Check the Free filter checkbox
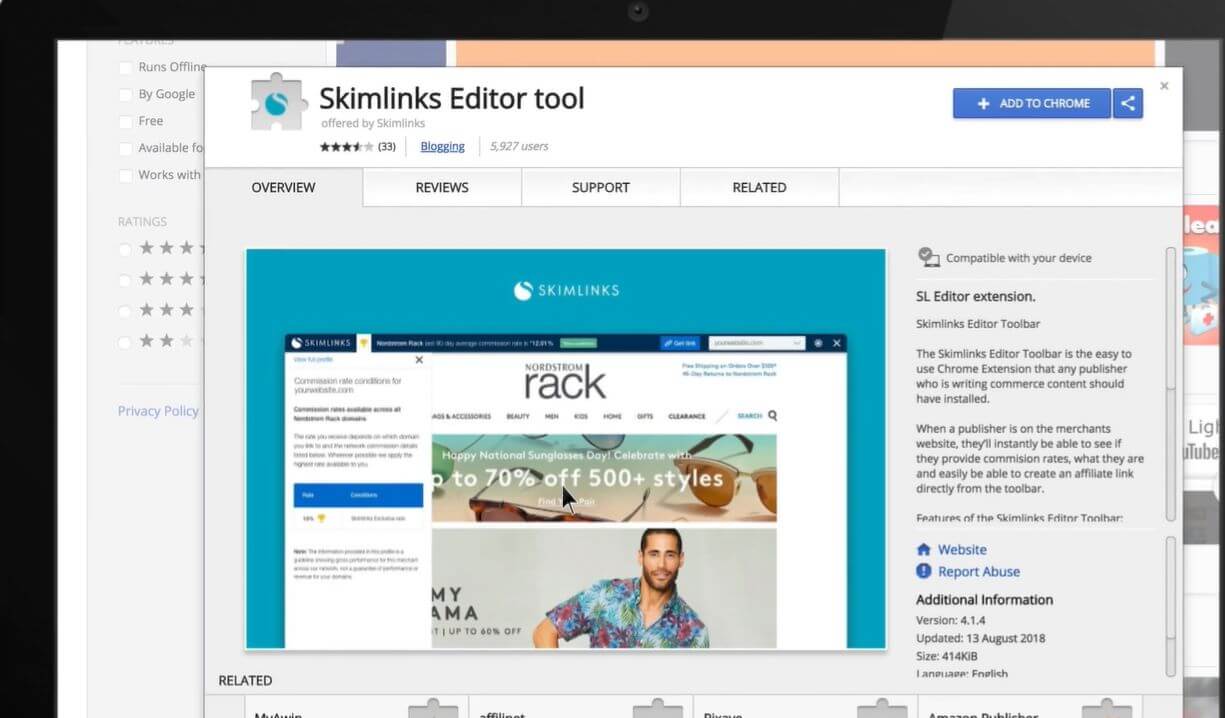Image resolution: width=1225 pixels, height=718 pixels. (x=125, y=121)
